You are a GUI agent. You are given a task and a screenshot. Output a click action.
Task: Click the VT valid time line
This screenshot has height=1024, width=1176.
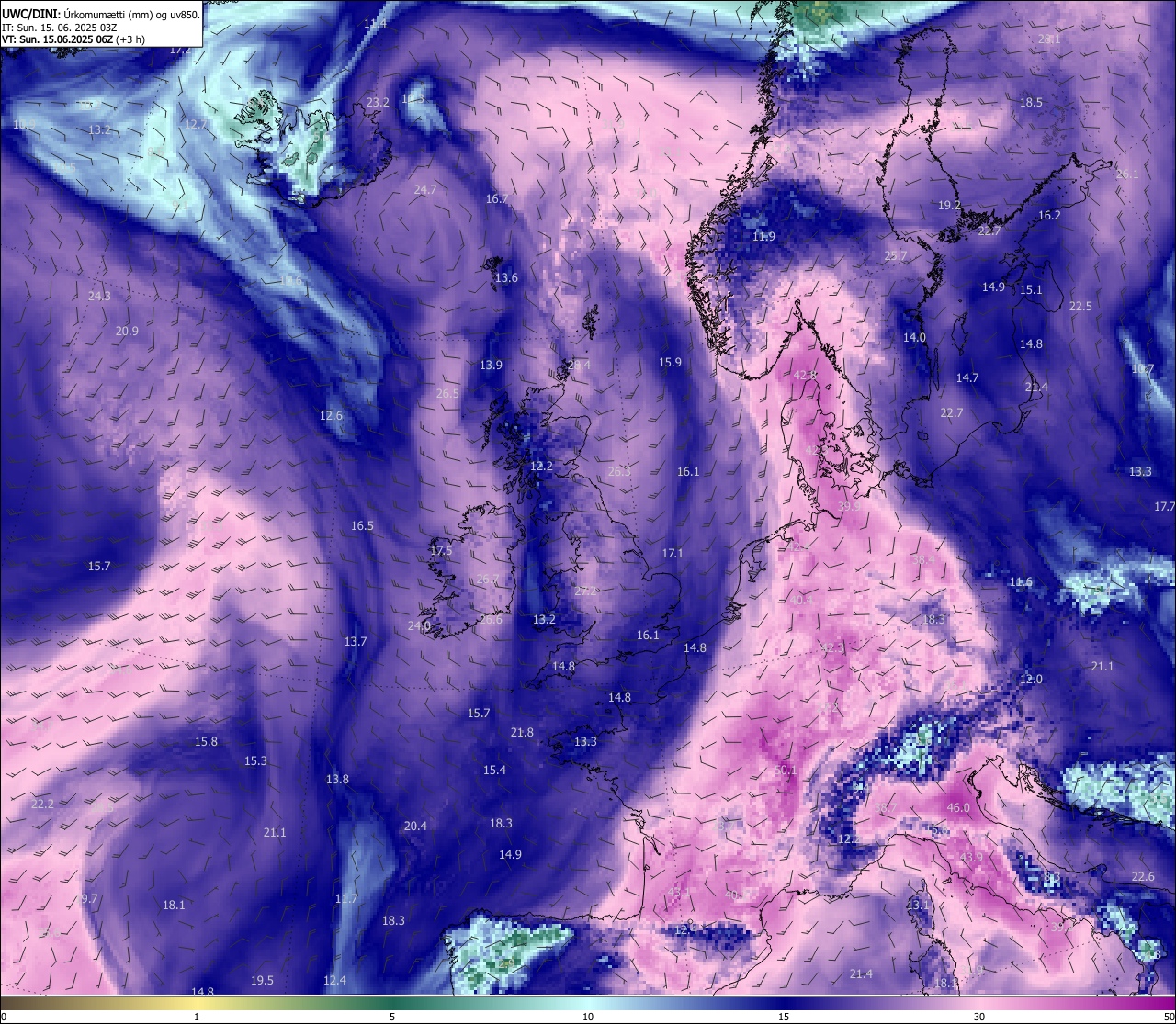click(73, 39)
